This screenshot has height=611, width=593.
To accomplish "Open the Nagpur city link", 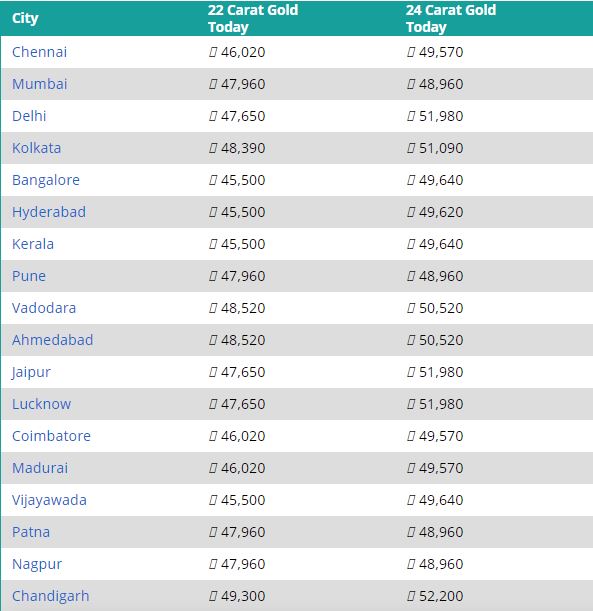I will pyautogui.click(x=37, y=565).
